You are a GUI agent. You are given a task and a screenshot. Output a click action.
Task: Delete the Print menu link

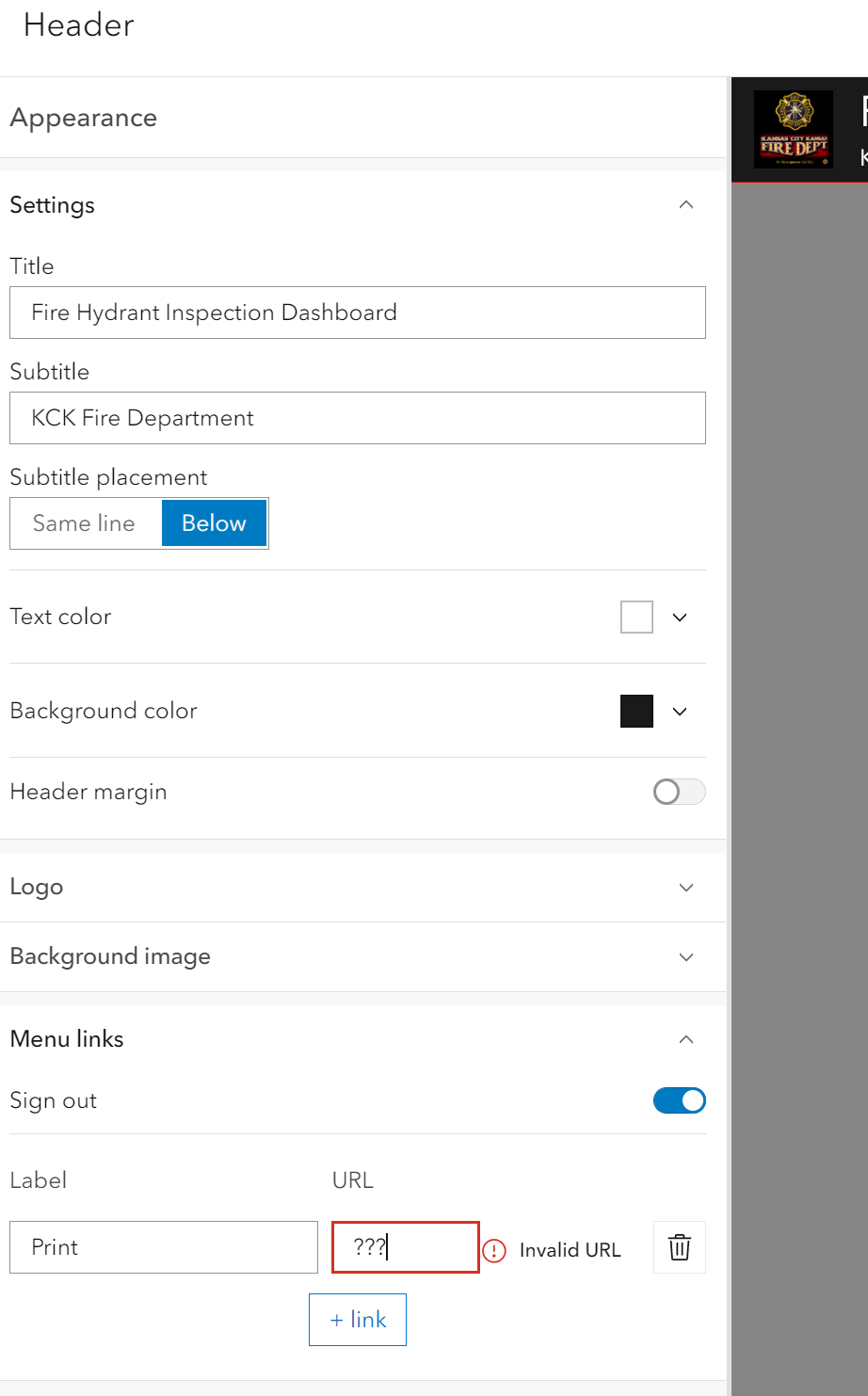pyautogui.click(x=679, y=1247)
